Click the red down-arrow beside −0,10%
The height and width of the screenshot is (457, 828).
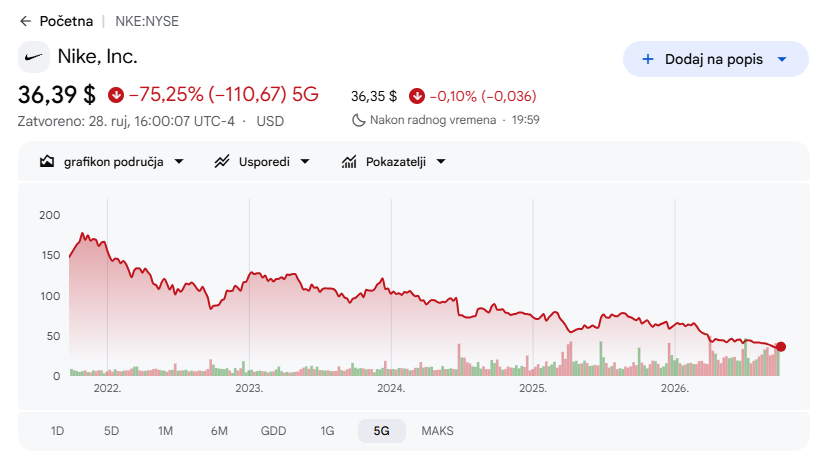pos(417,96)
